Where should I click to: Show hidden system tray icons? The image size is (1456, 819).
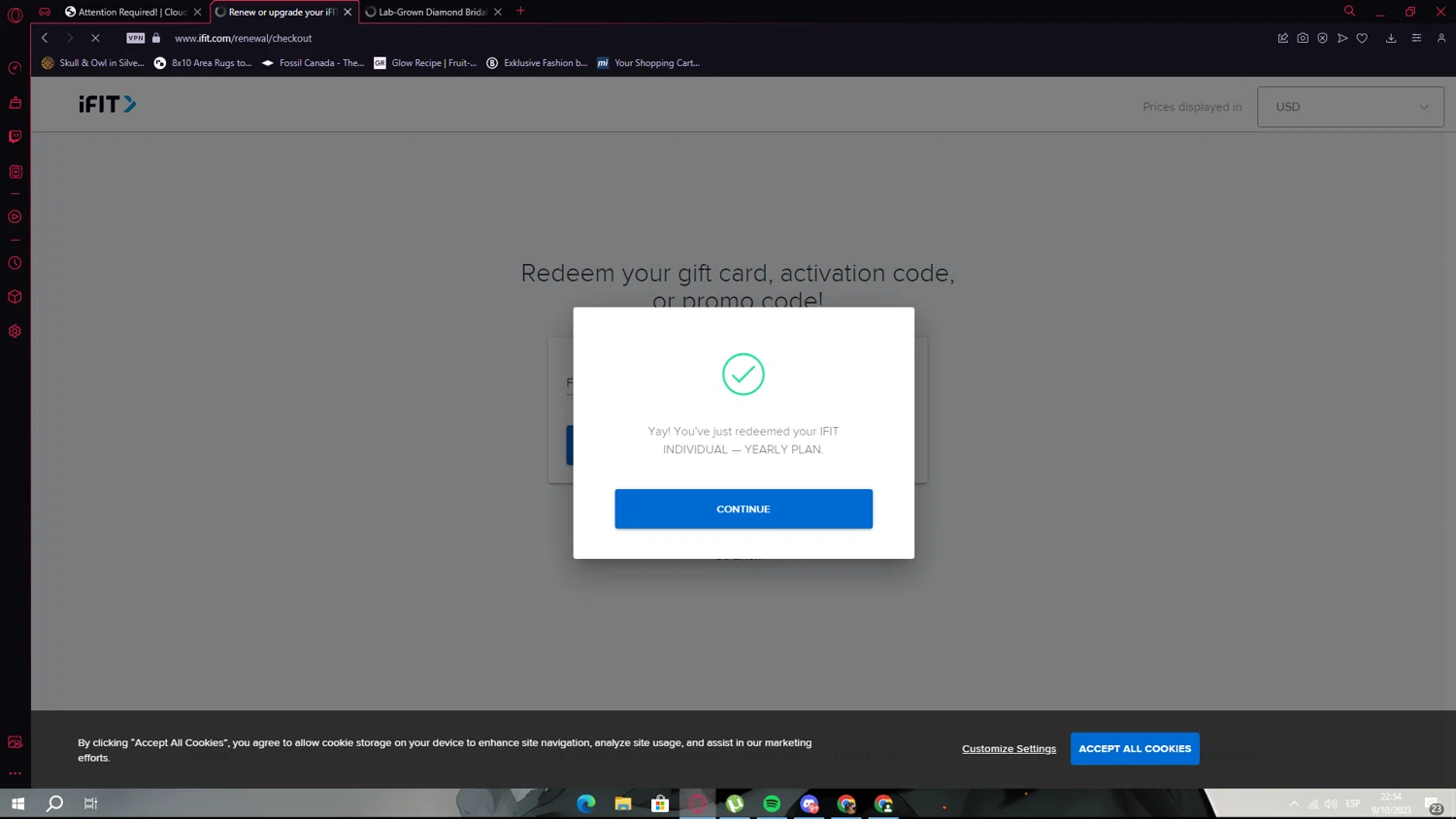(1294, 803)
